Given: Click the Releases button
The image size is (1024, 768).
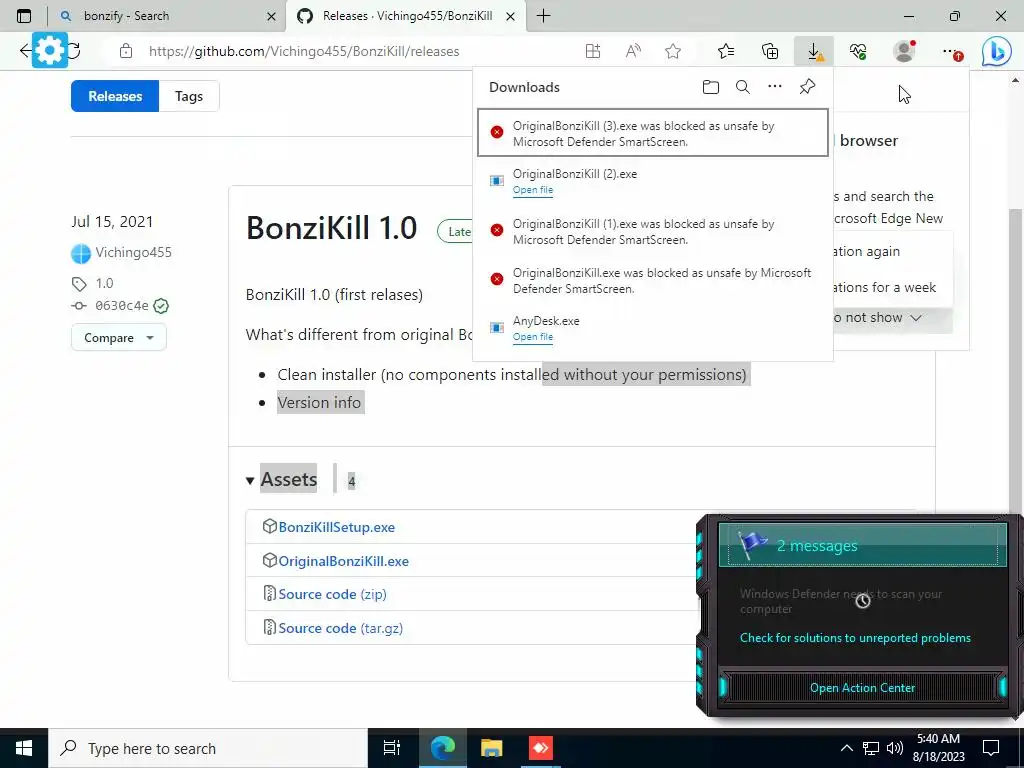Looking at the screenshot, I should [115, 96].
